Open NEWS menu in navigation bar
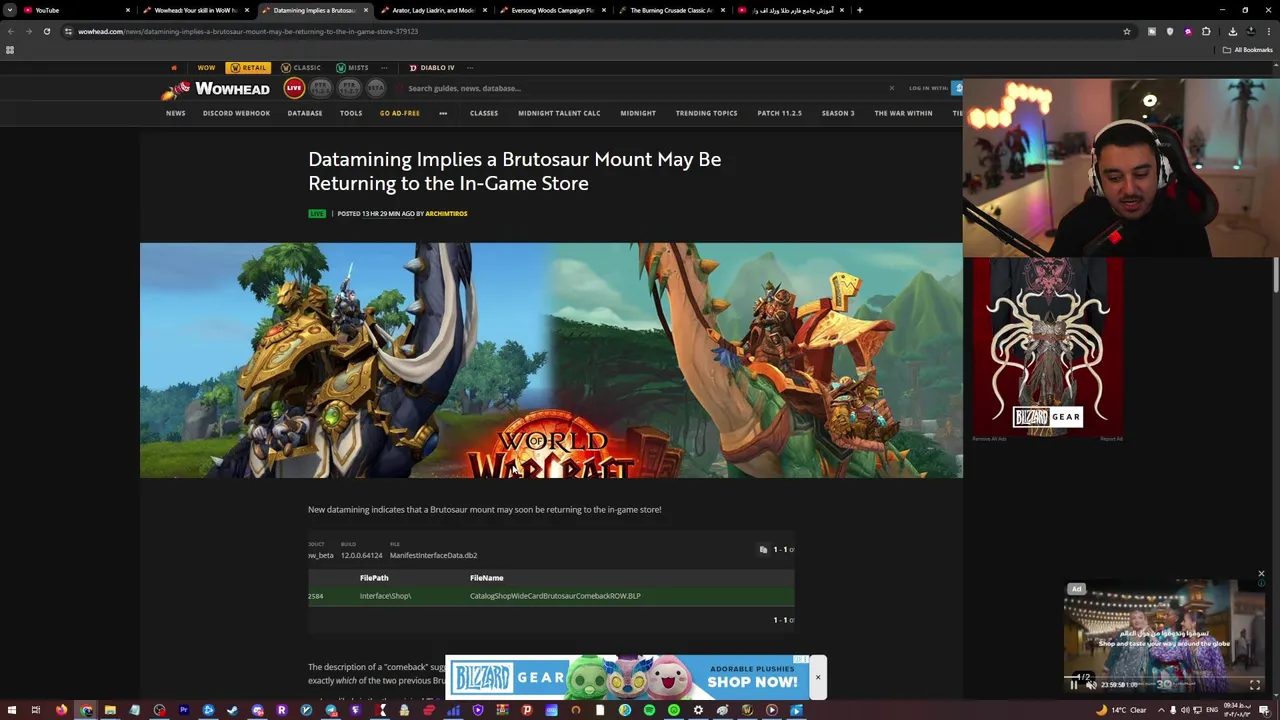 [x=175, y=113]
